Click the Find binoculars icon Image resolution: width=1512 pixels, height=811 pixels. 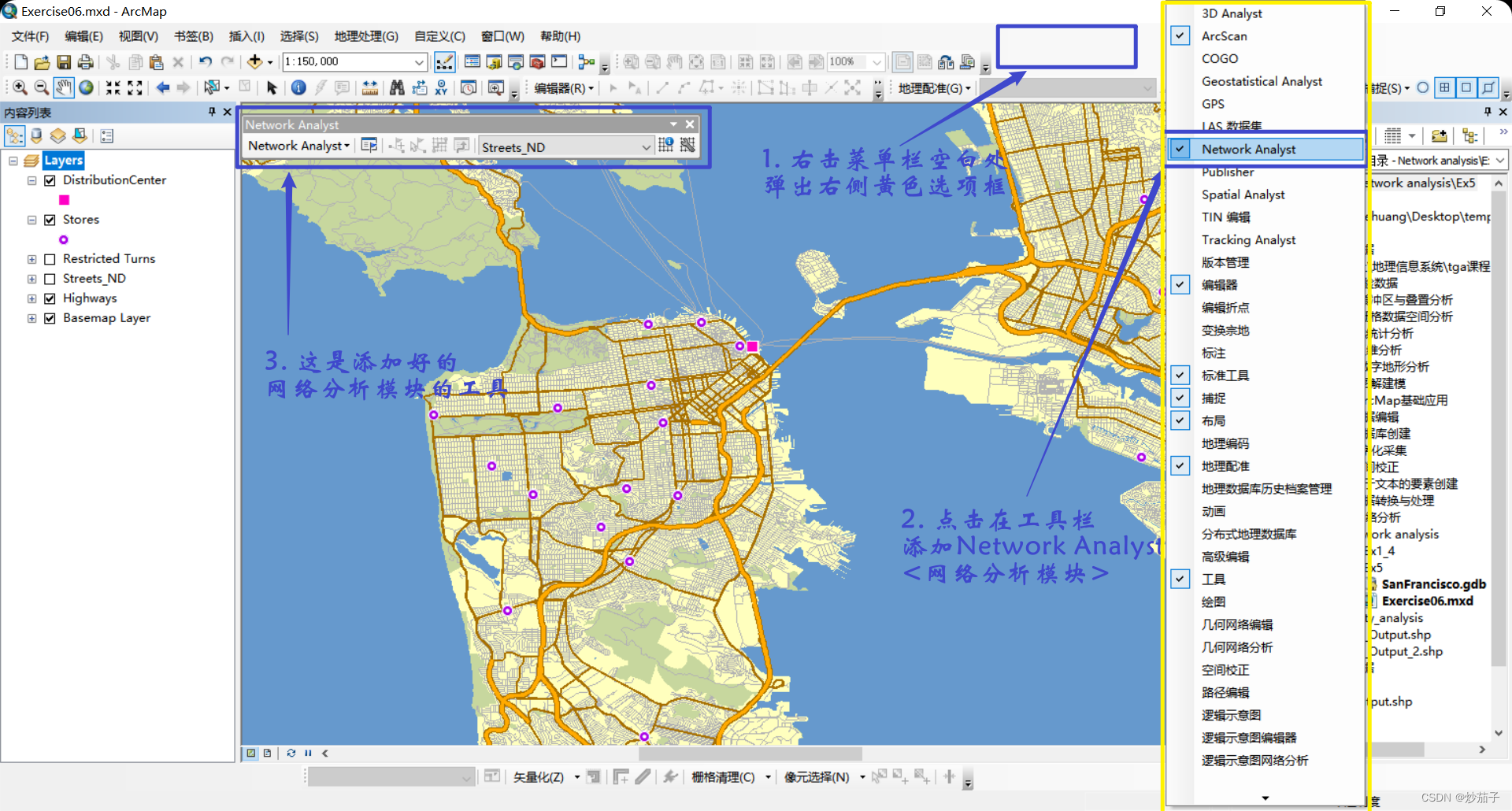point(397,87)
